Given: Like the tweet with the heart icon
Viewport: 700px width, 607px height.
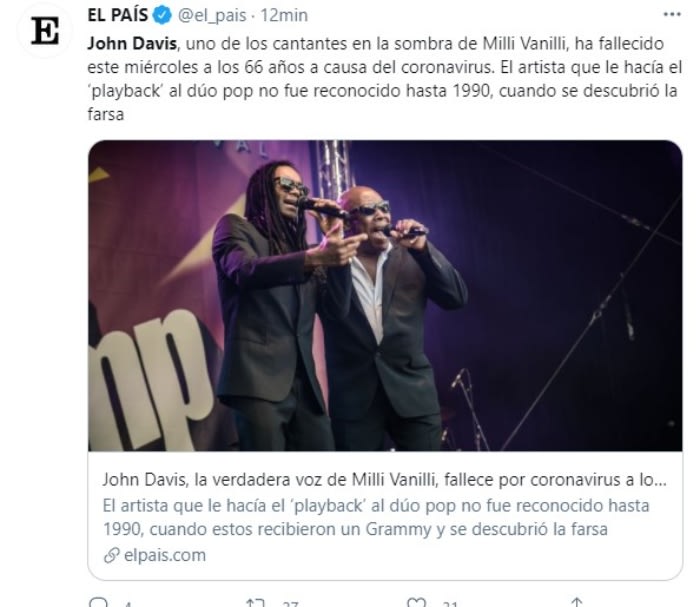Looking at the screenshot, I should tap(416, 603).
